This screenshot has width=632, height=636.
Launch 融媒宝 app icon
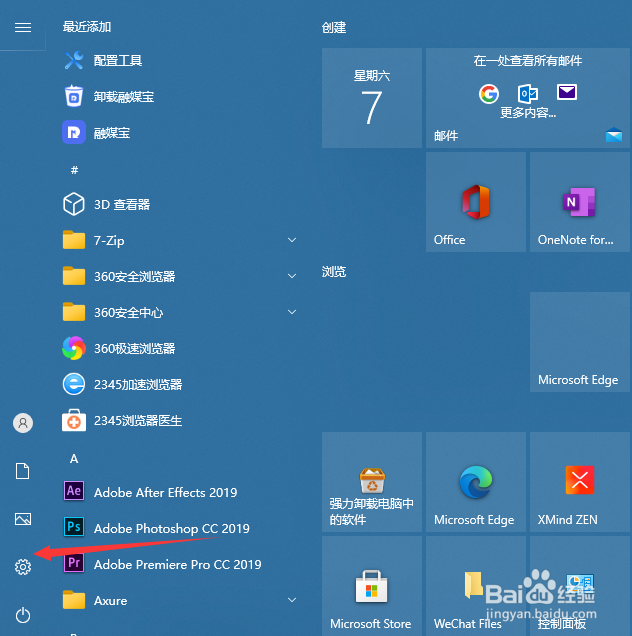pyautogui.click(x=74, y=132)
